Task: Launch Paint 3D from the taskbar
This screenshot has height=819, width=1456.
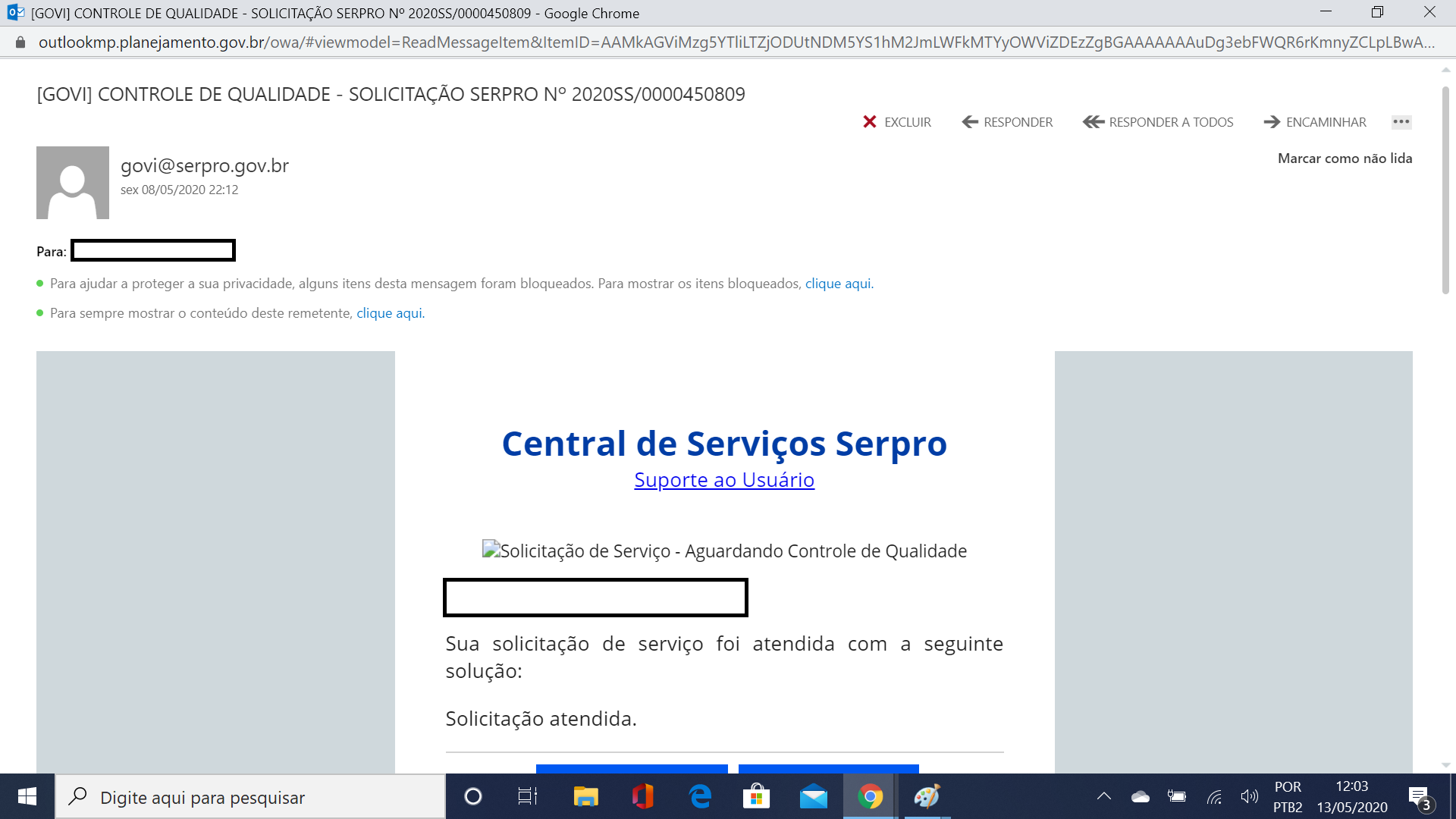Action: tap(927, 796)
